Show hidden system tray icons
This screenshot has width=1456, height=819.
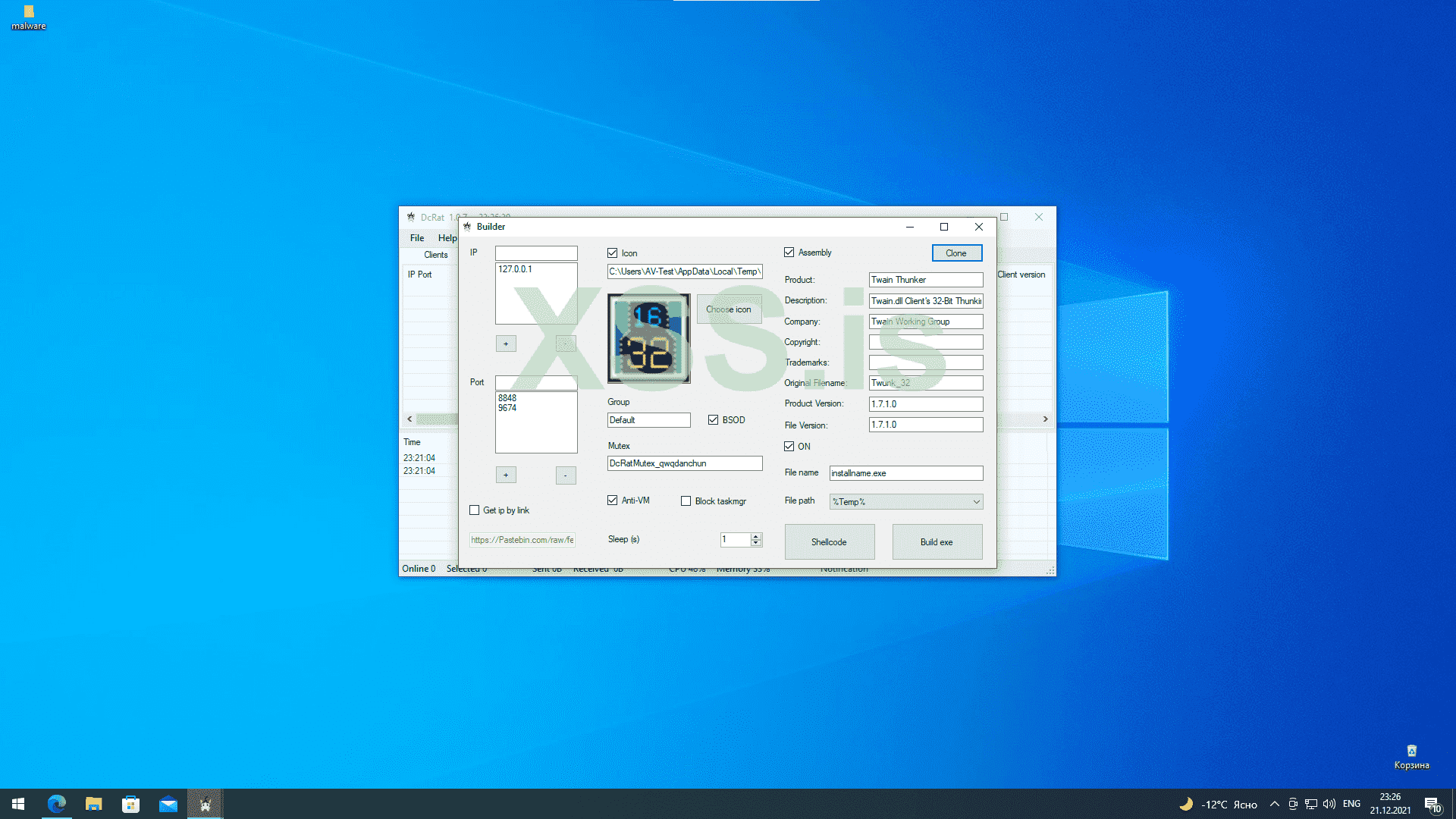coord(1275,804)
